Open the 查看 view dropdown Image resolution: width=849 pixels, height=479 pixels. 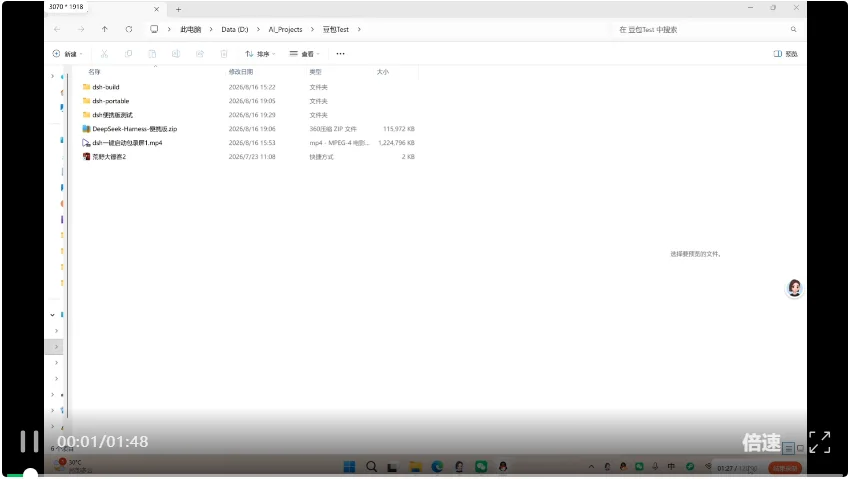tap(305, 54)
